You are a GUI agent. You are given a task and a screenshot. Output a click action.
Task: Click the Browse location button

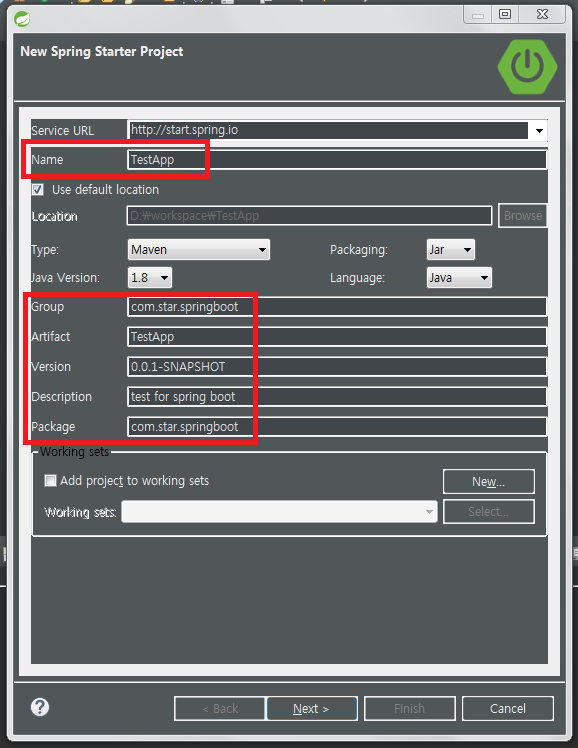point(523,216)
